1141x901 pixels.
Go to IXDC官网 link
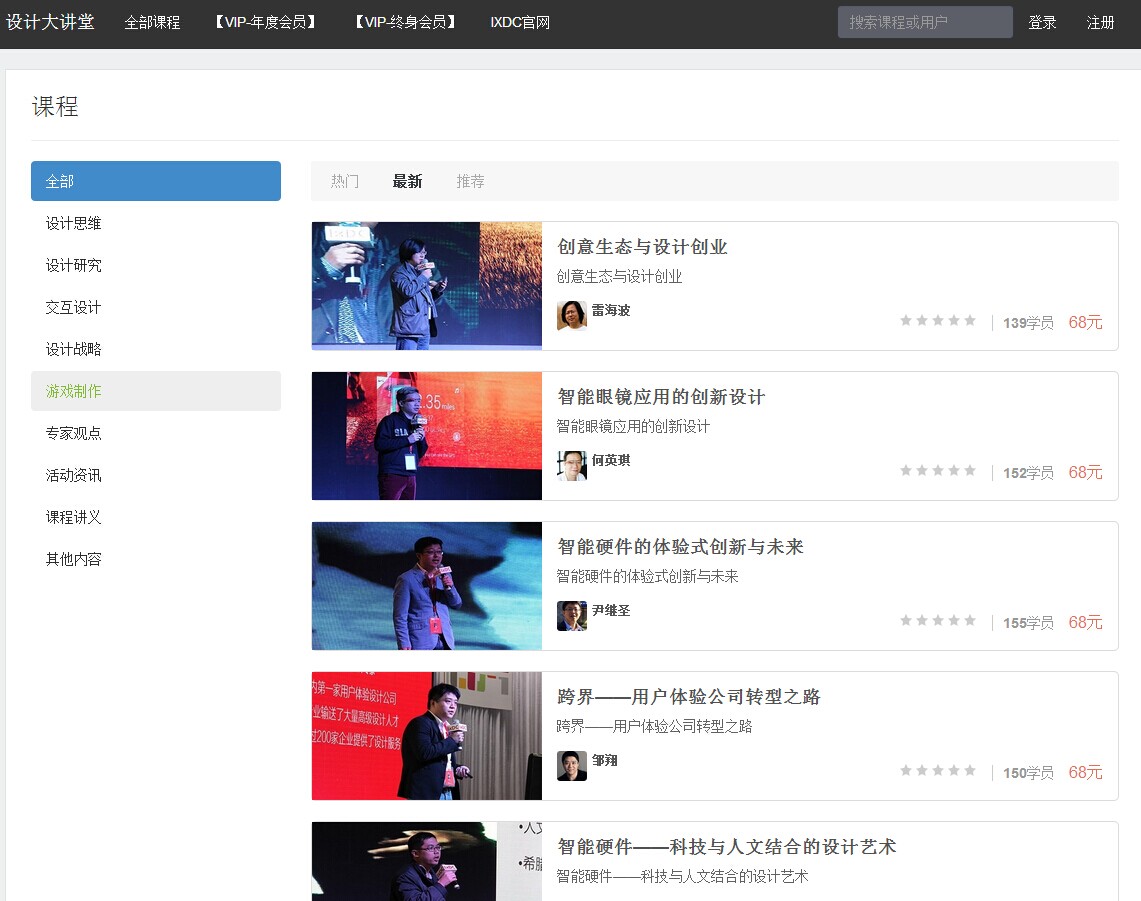pyautogui.click(x=520, y=22)
